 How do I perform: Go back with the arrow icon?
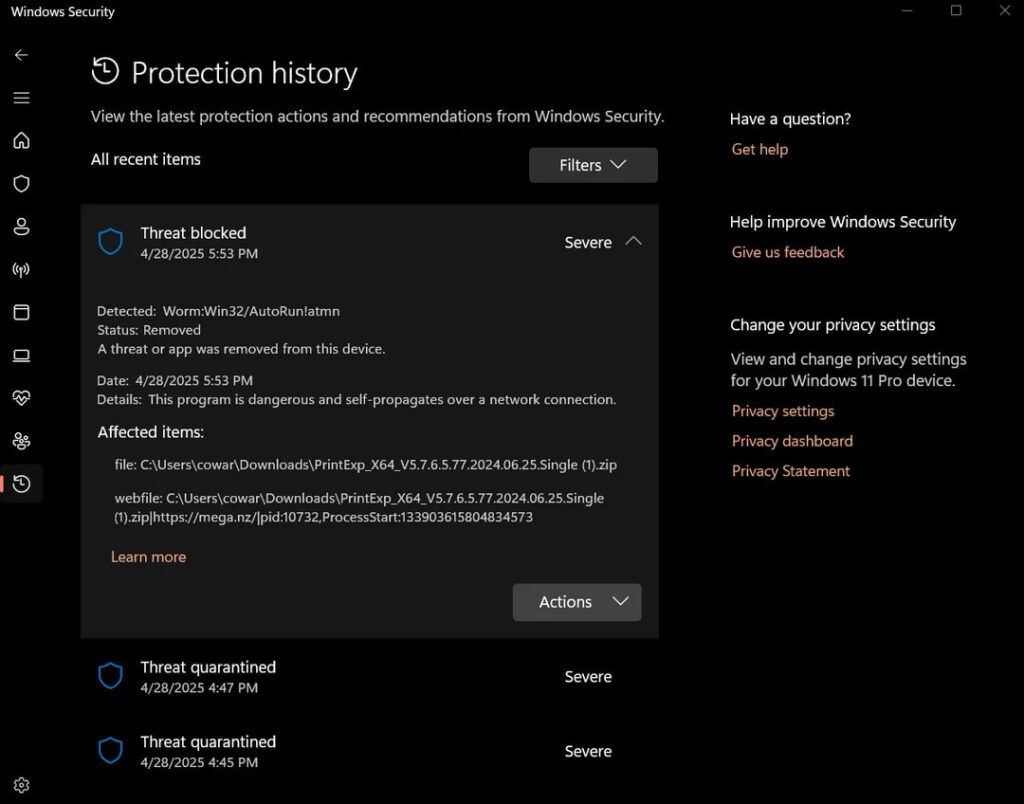point(21,55)
